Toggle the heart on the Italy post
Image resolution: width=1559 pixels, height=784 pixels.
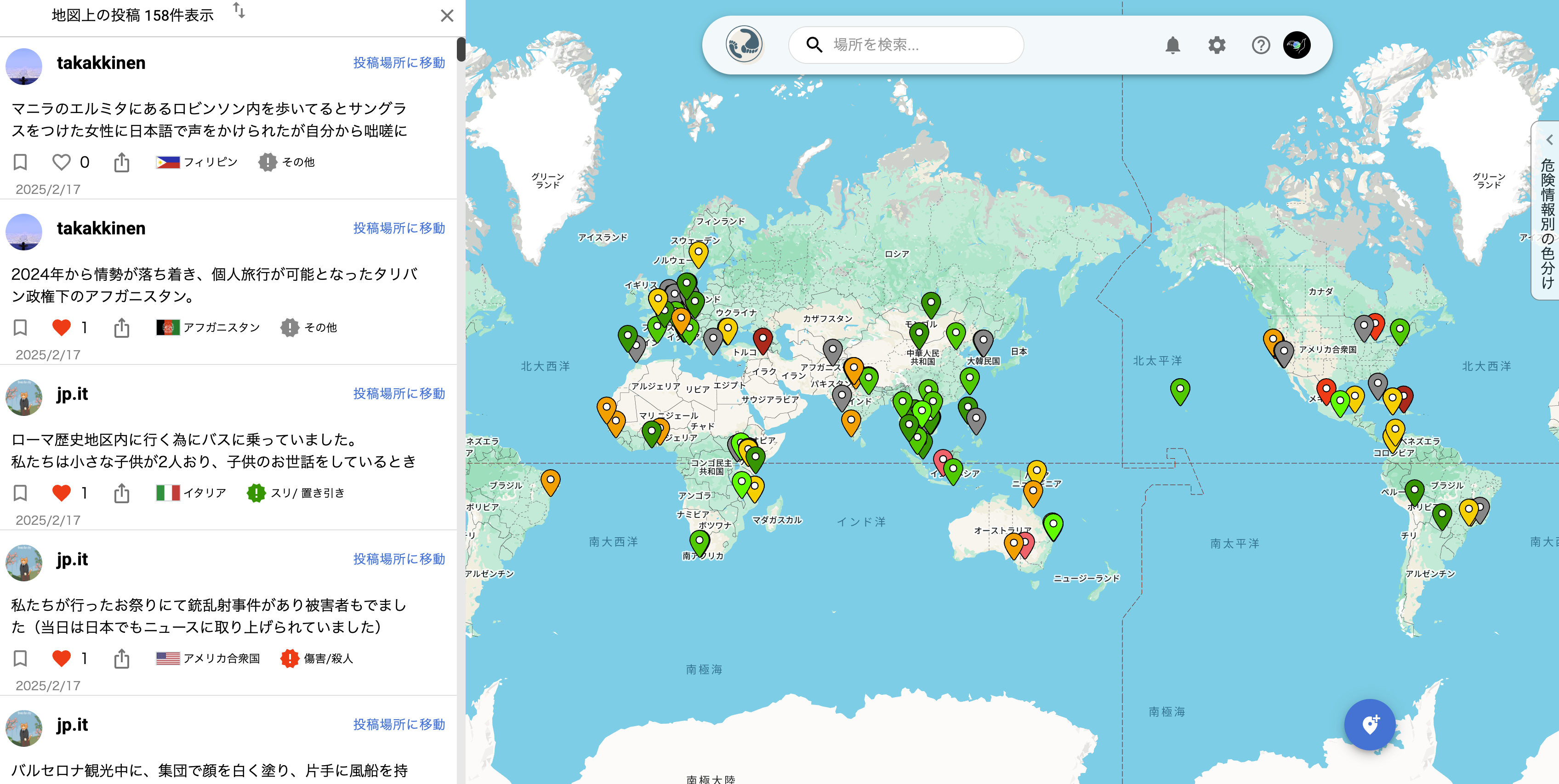[61, 493]
